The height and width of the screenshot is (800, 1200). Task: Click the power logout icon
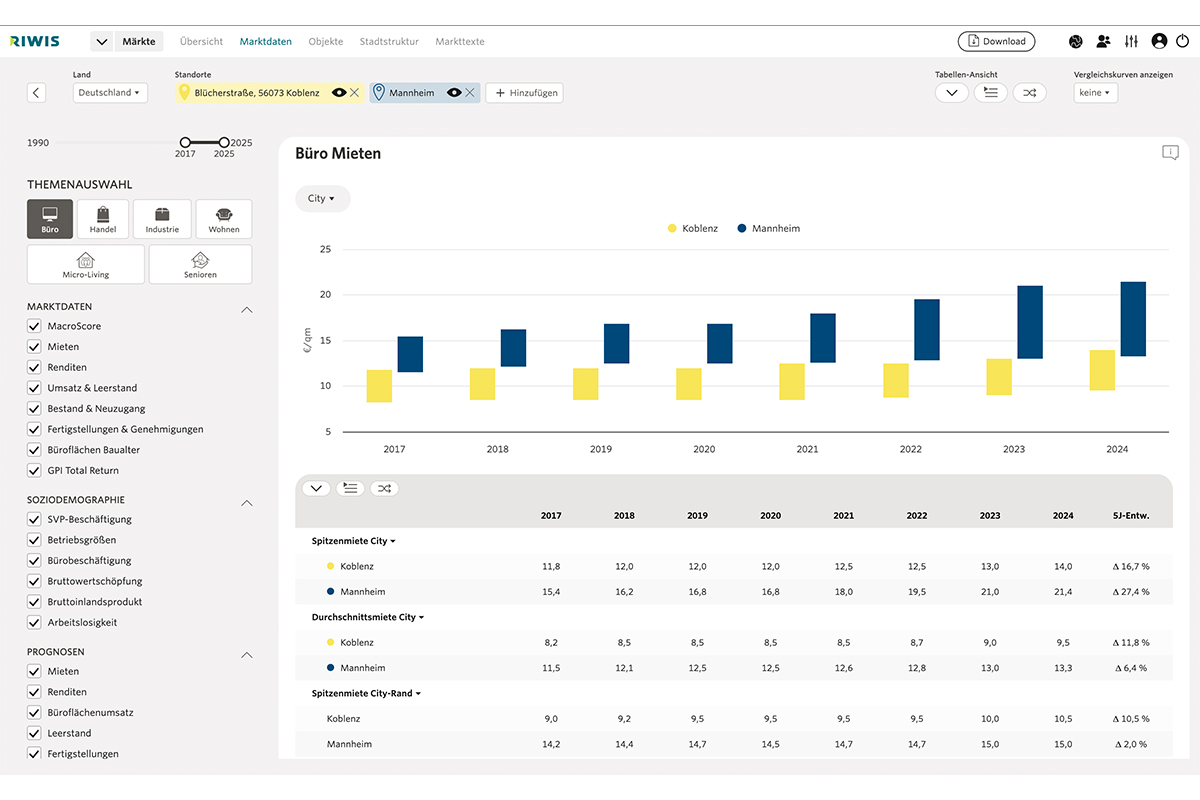[1183, 42]
